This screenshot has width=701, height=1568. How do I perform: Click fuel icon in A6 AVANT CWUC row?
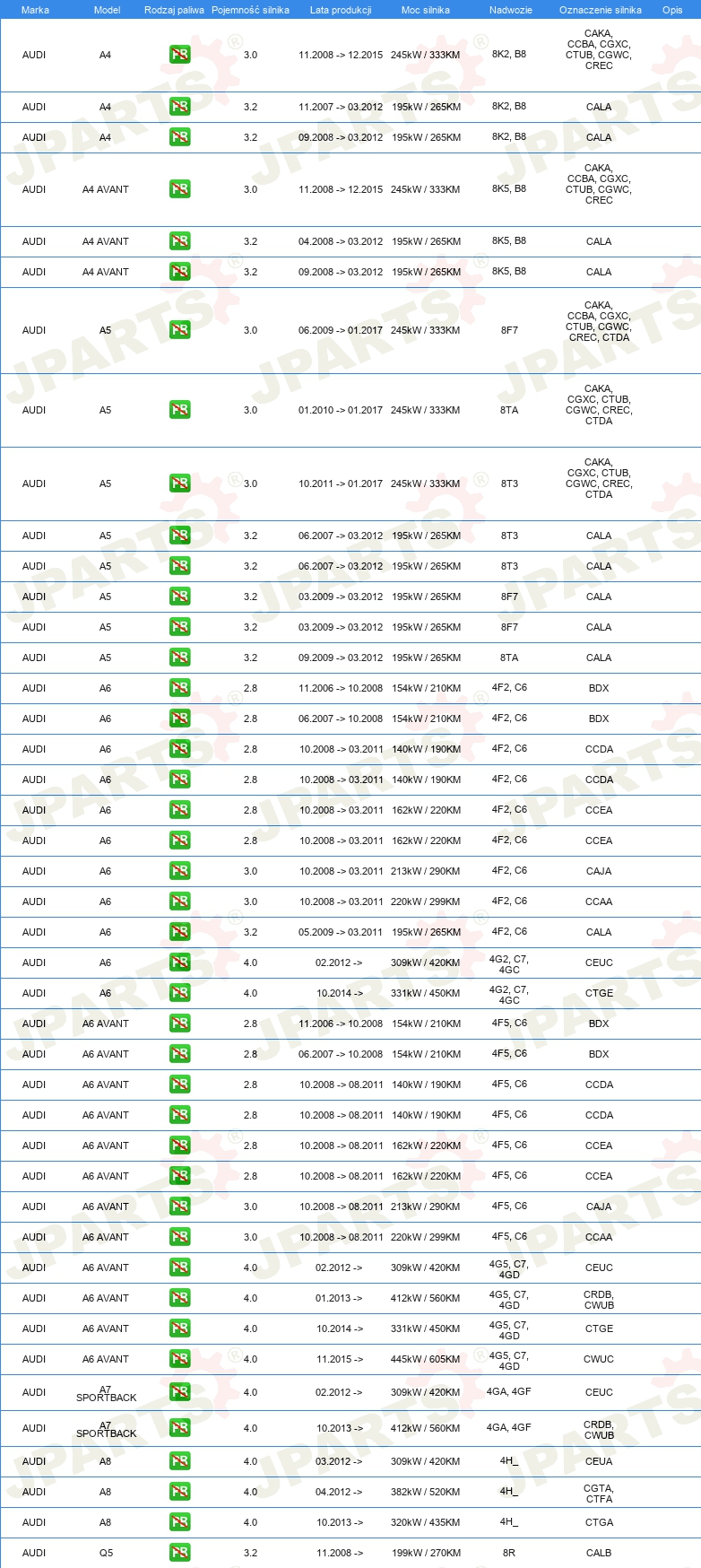pyautogui.click(x=180, y=1359)
